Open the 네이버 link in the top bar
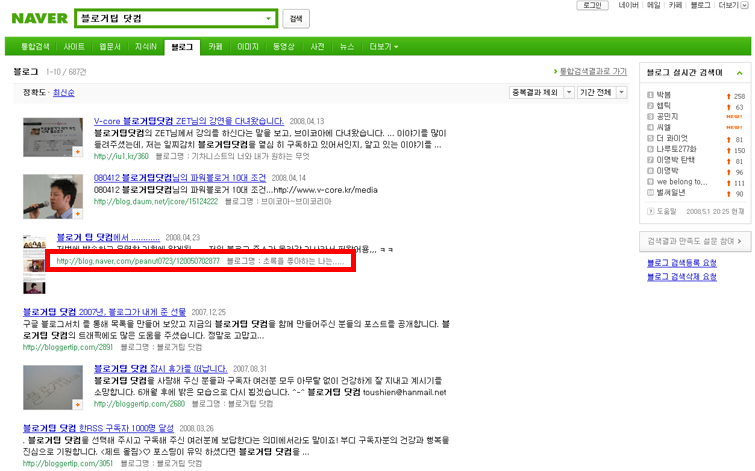This screenshot has height=471, width=755. coord(628,5)
